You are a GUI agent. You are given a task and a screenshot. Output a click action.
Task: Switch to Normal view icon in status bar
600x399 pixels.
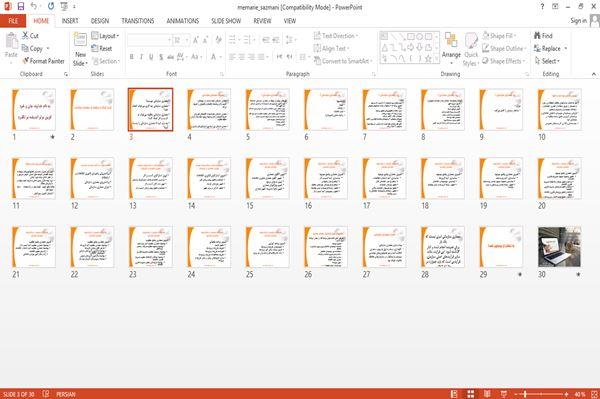tap(454, 394)
